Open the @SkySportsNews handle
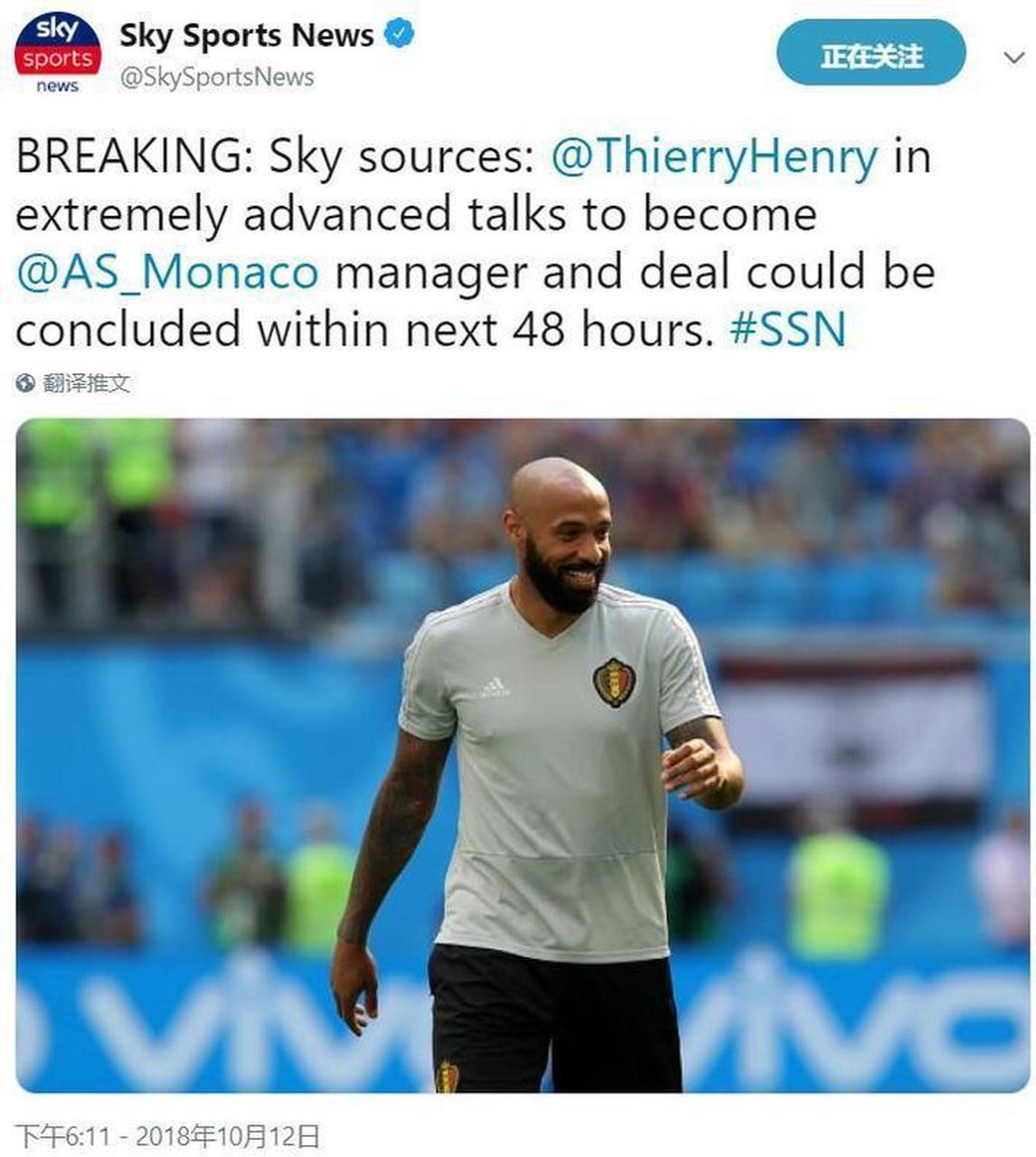This screenshot has height=1157, width=1036. pyautogui.click(x=217, y=78)
